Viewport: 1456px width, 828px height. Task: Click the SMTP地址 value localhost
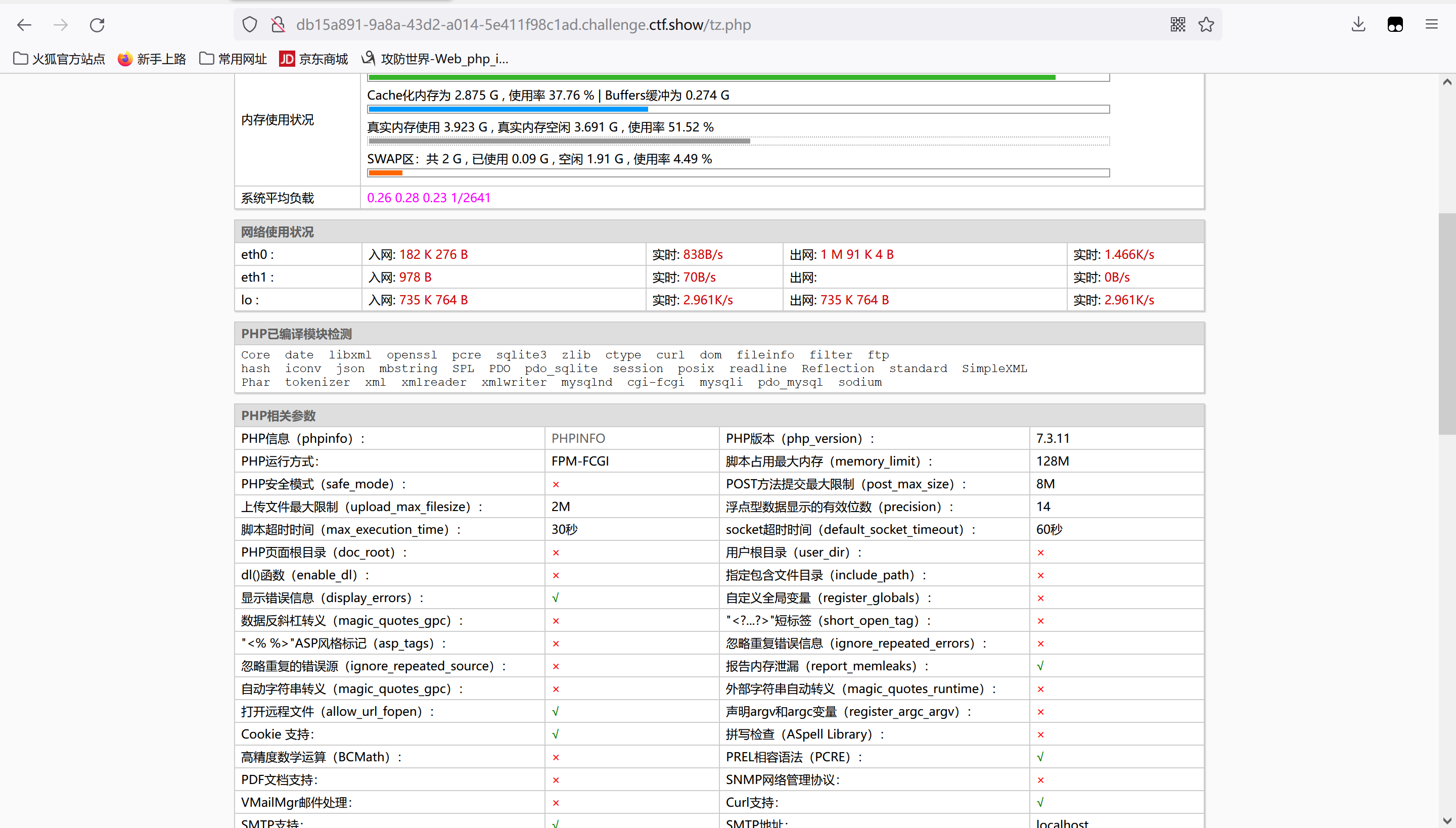(1062, 823)
